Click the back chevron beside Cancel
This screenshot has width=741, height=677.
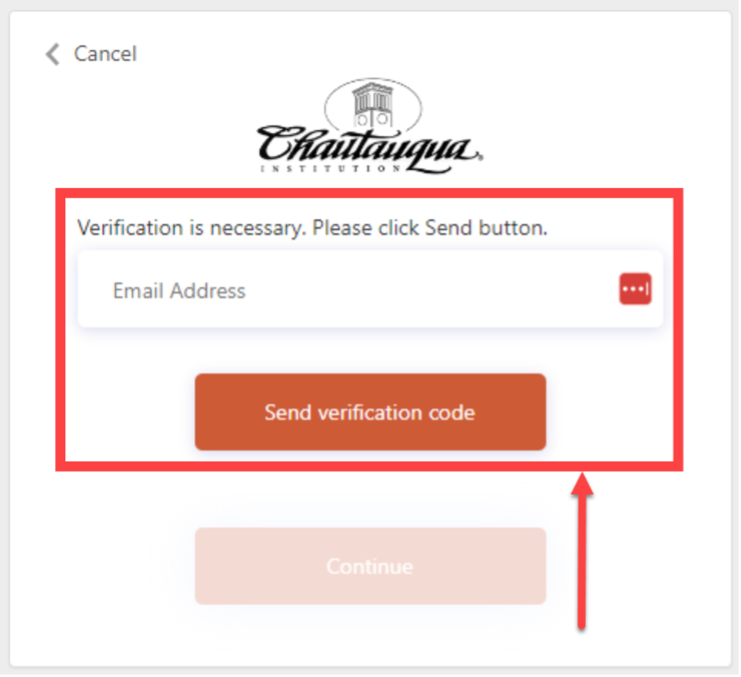[53, 54]
